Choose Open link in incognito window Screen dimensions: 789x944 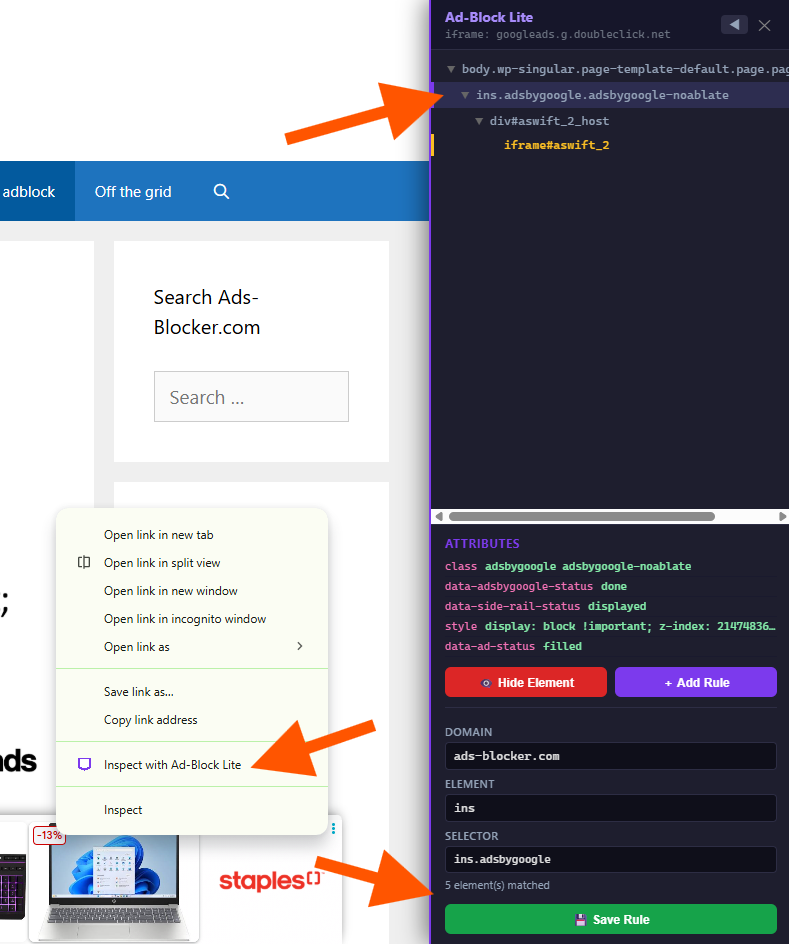coord(192,619)
